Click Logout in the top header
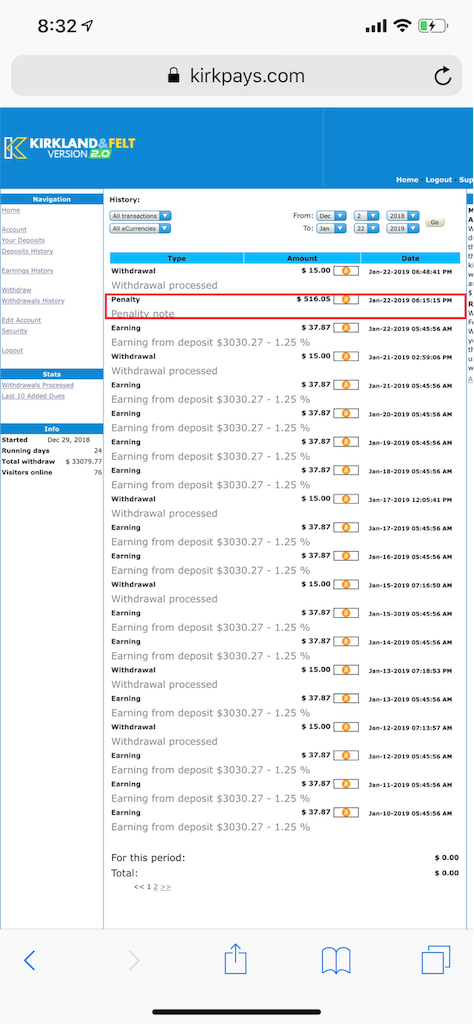The image size is (474, 1024). coord(439,180)
